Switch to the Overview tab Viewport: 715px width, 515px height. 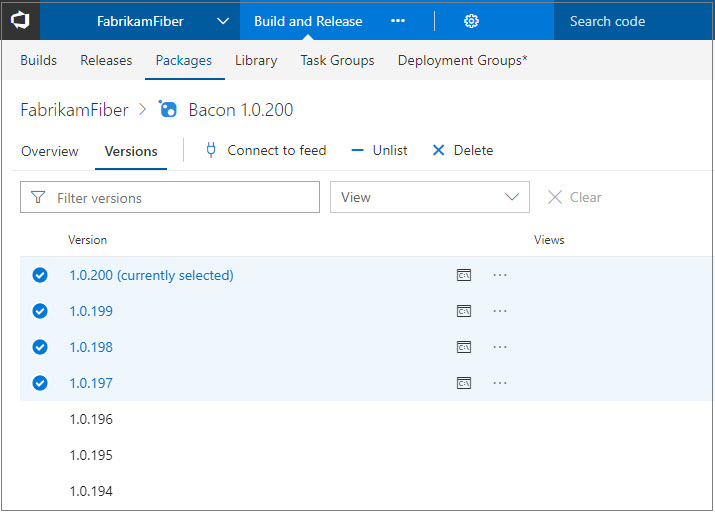tap(50, 151)
